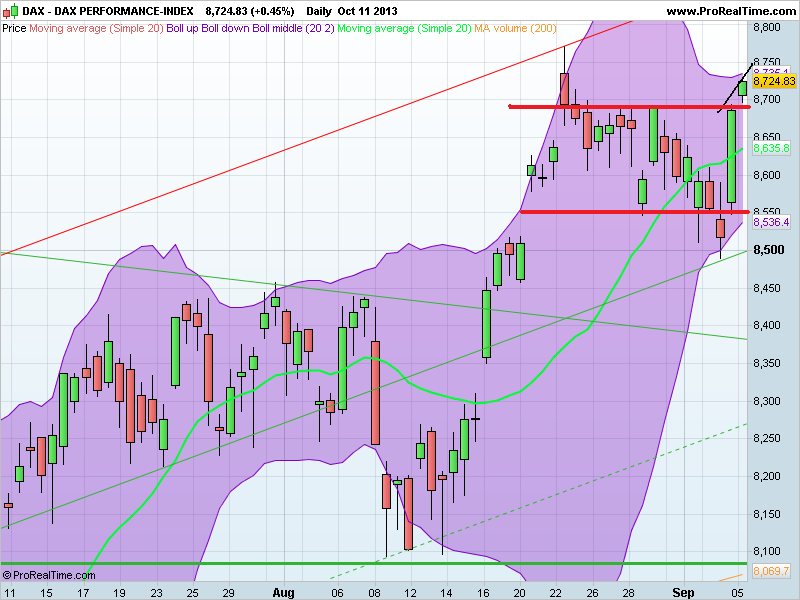
Task: Select the '8,724.83 (+0.45%)' quote in header
Action: 249,11
